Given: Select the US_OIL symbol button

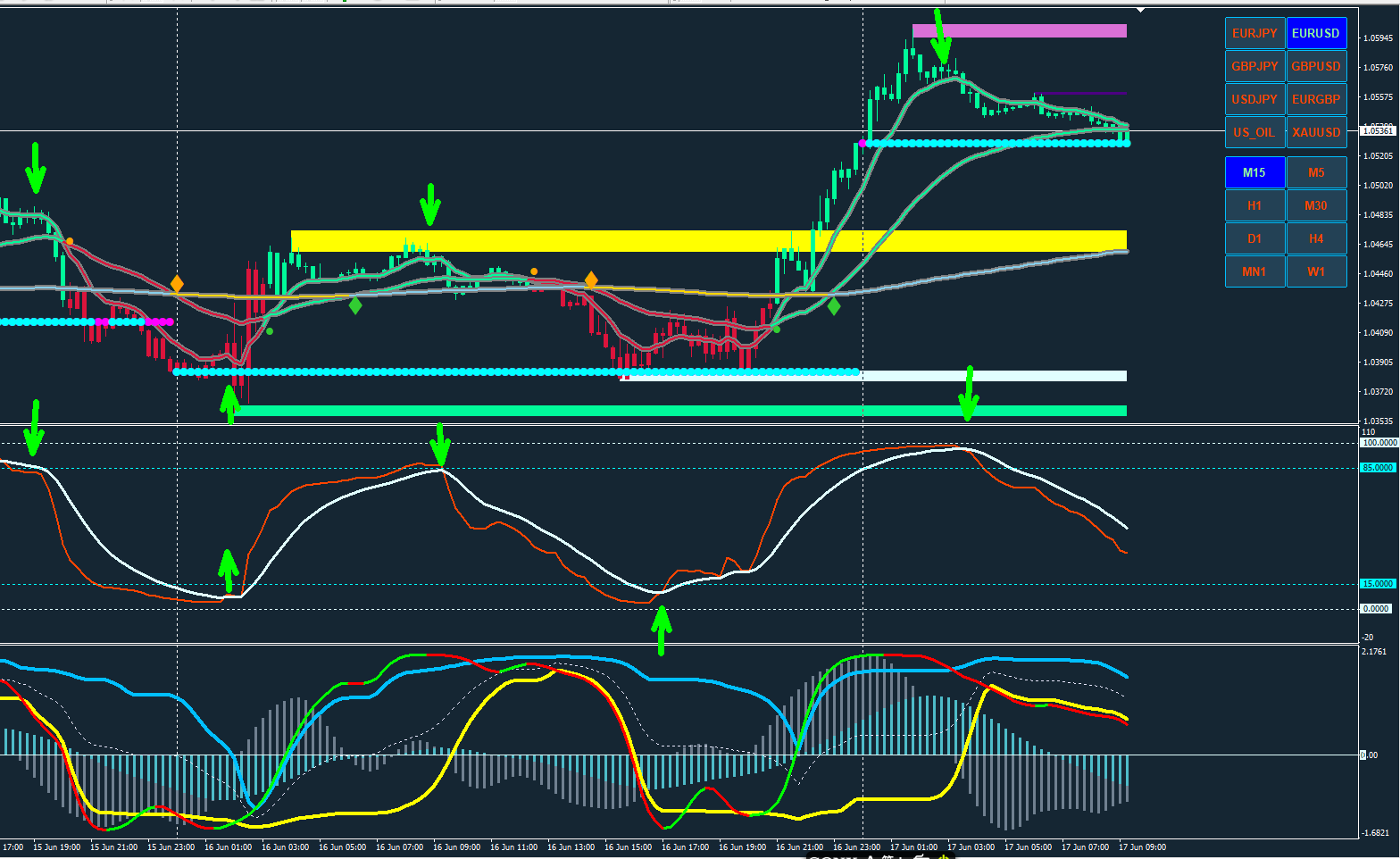Looking at the screenshot, I should [x=1254, y=132].
